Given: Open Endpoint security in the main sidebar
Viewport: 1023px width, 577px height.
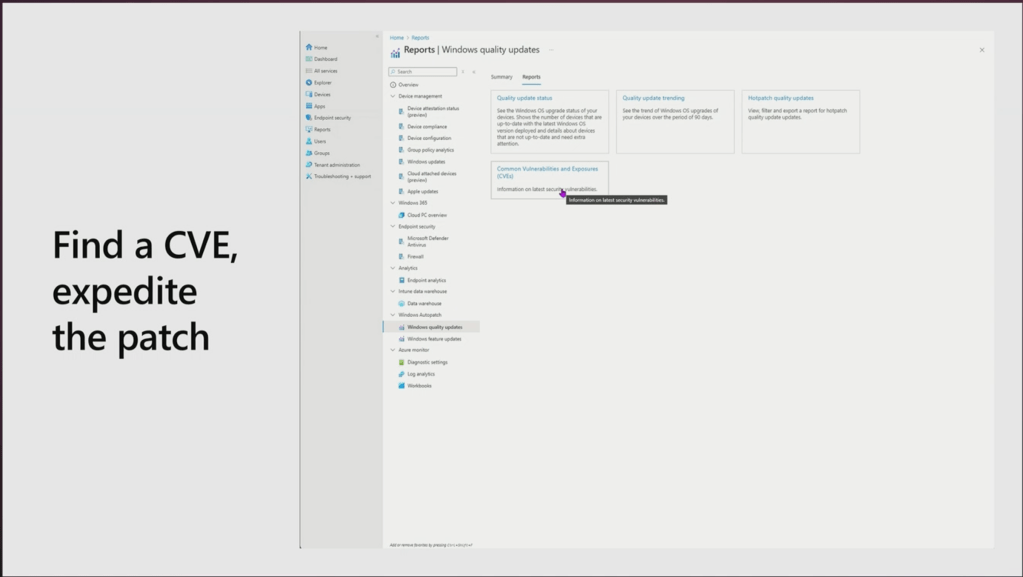Looking at the screenshot, I should [x=332, y=118].
